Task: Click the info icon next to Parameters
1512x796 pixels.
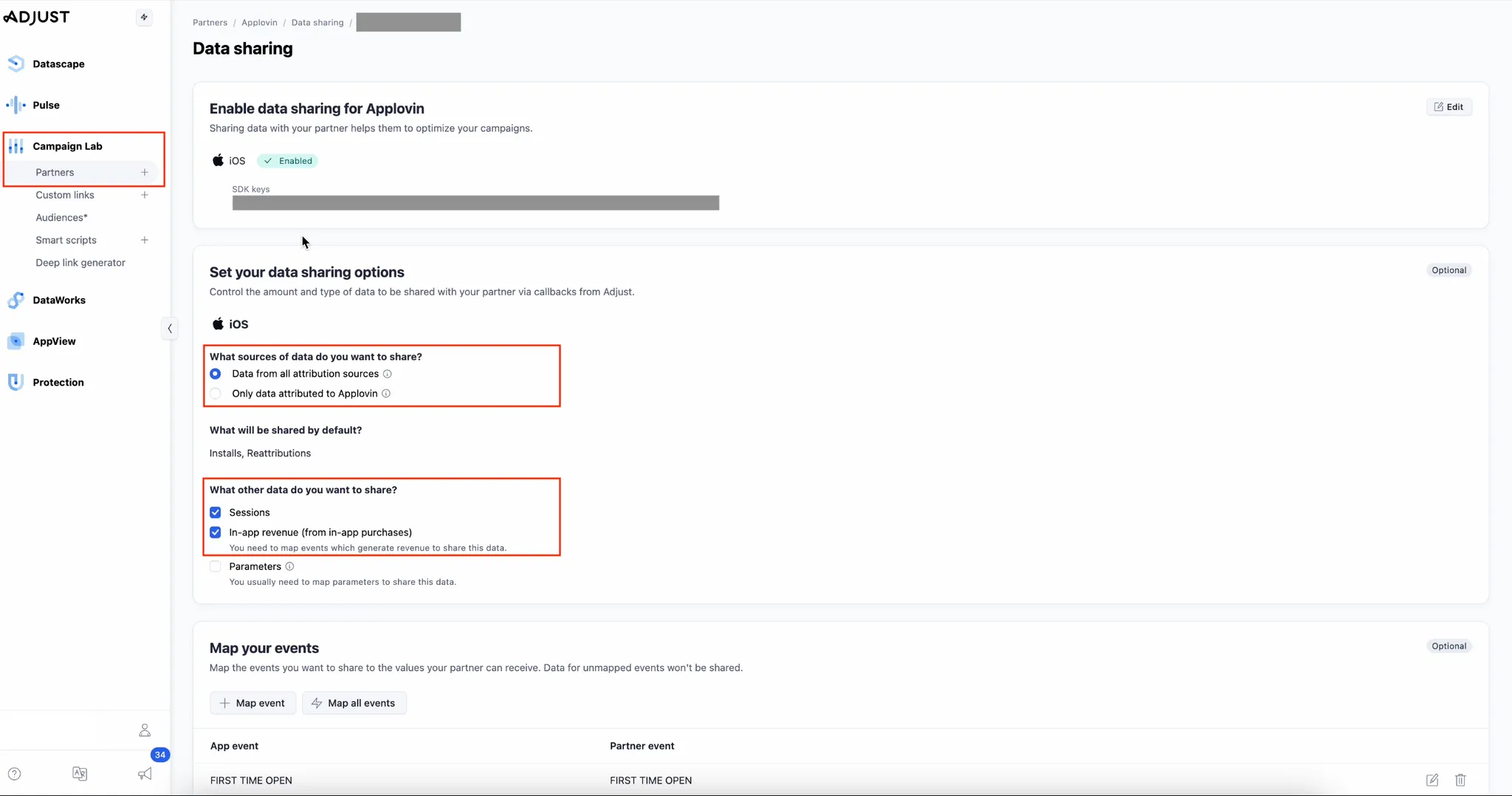Action: click(289, 566)
